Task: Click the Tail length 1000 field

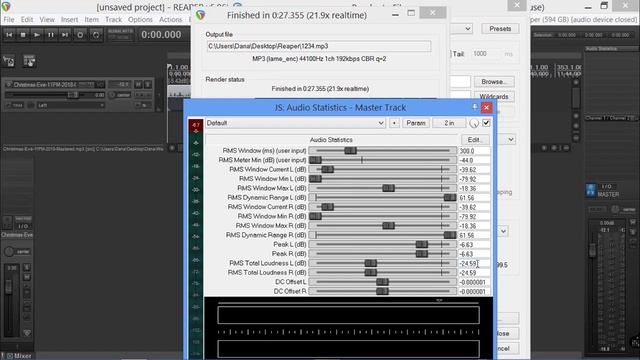Action: pos(486,54)
